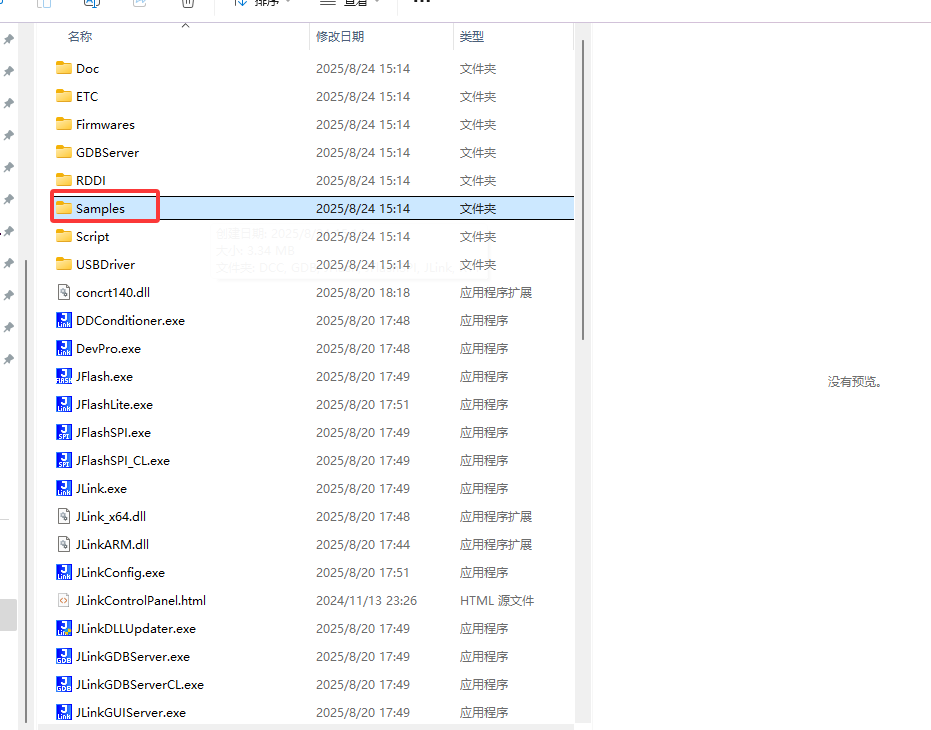Click the DevPro.exe application icon

coord(64,349)
